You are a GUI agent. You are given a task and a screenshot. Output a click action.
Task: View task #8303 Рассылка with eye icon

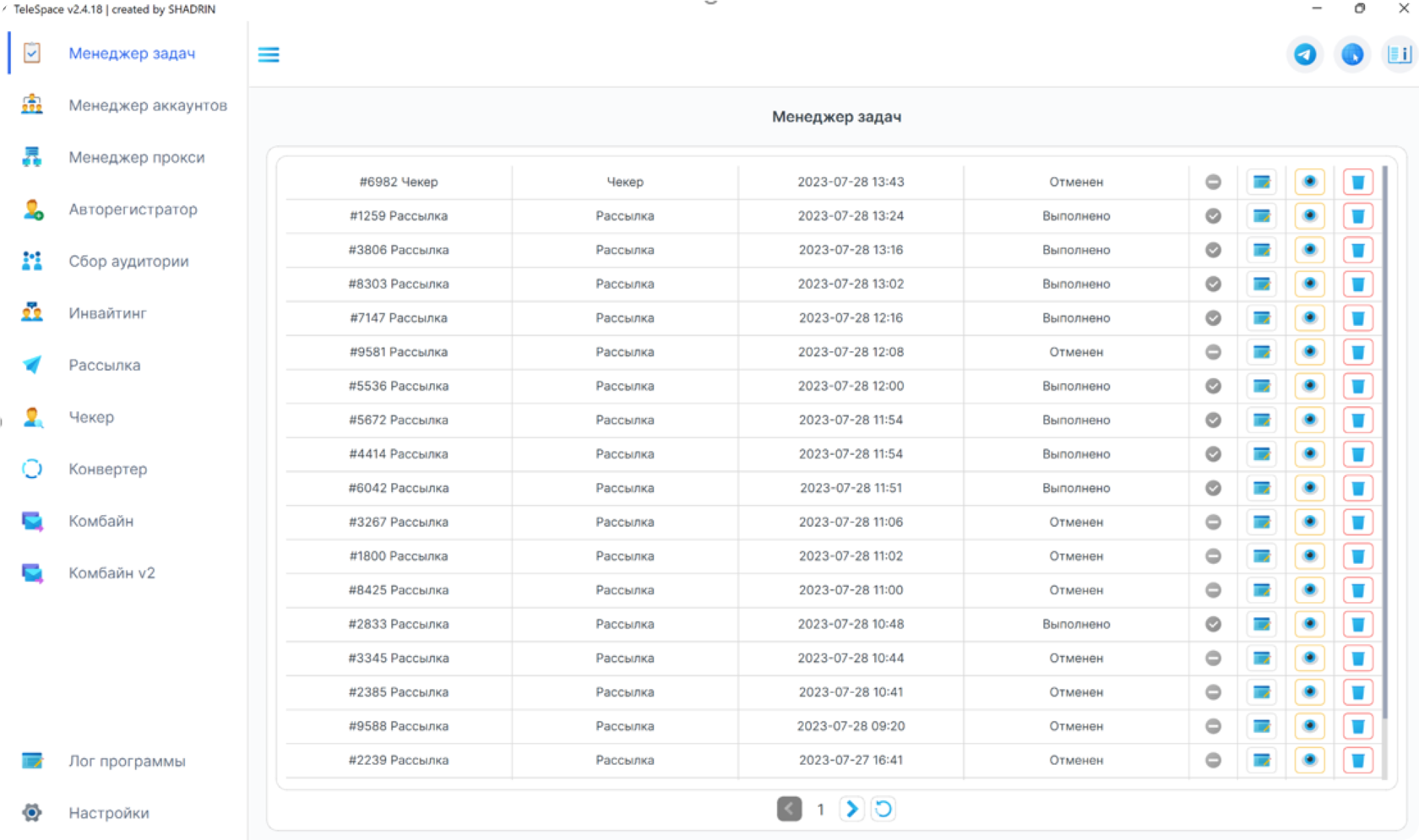tap(1310, 284)
